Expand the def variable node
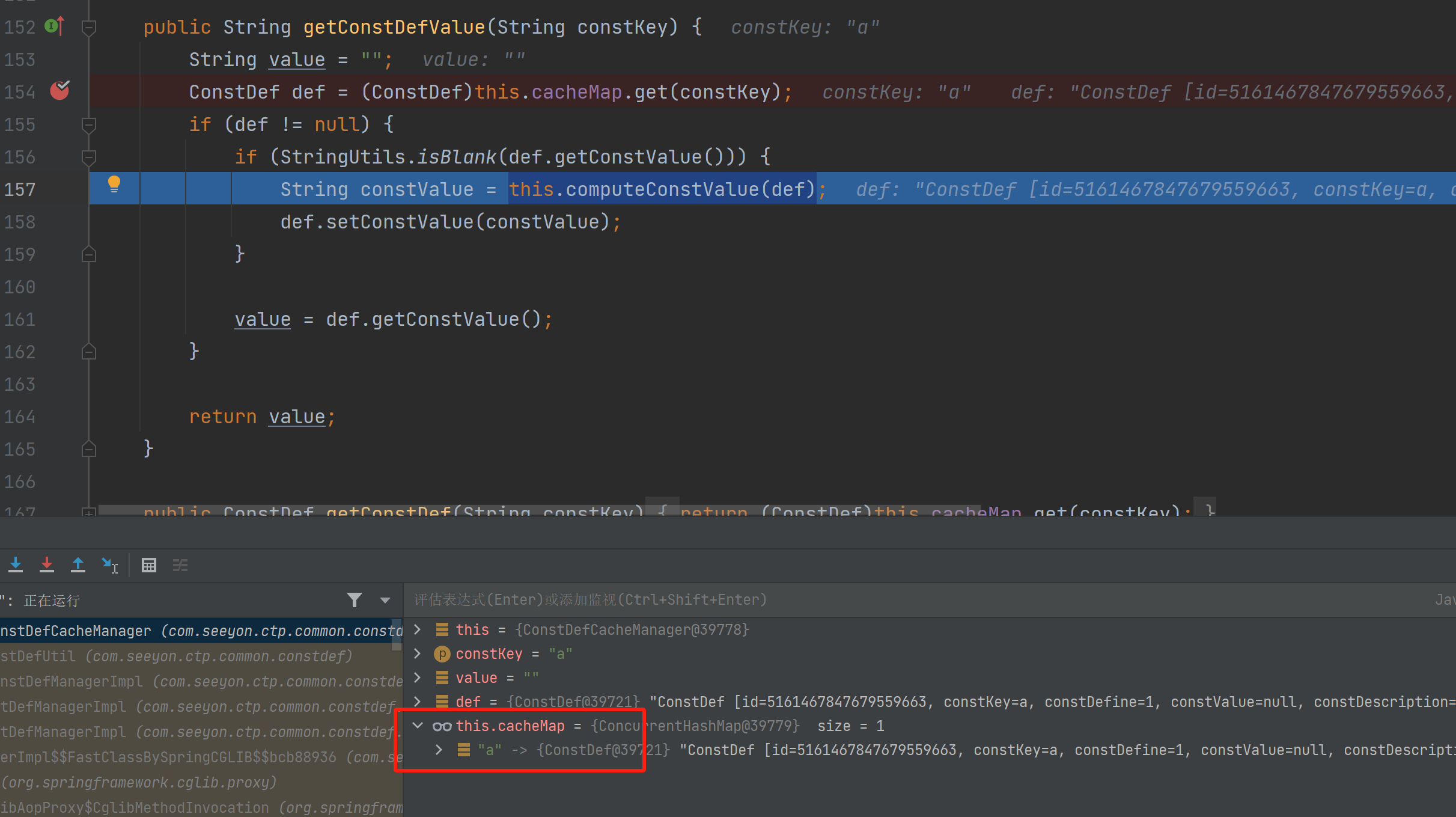 (x=418, y=702)
